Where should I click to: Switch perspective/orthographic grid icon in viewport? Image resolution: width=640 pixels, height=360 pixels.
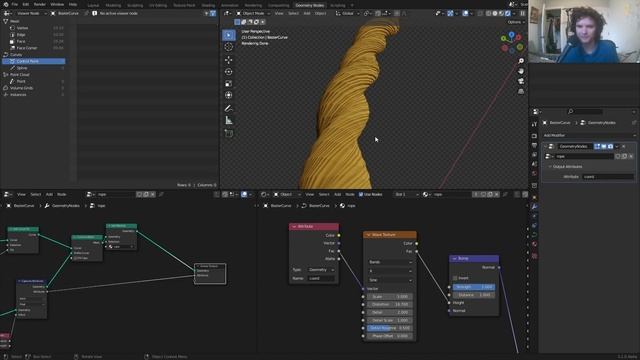tap(521, 91)
